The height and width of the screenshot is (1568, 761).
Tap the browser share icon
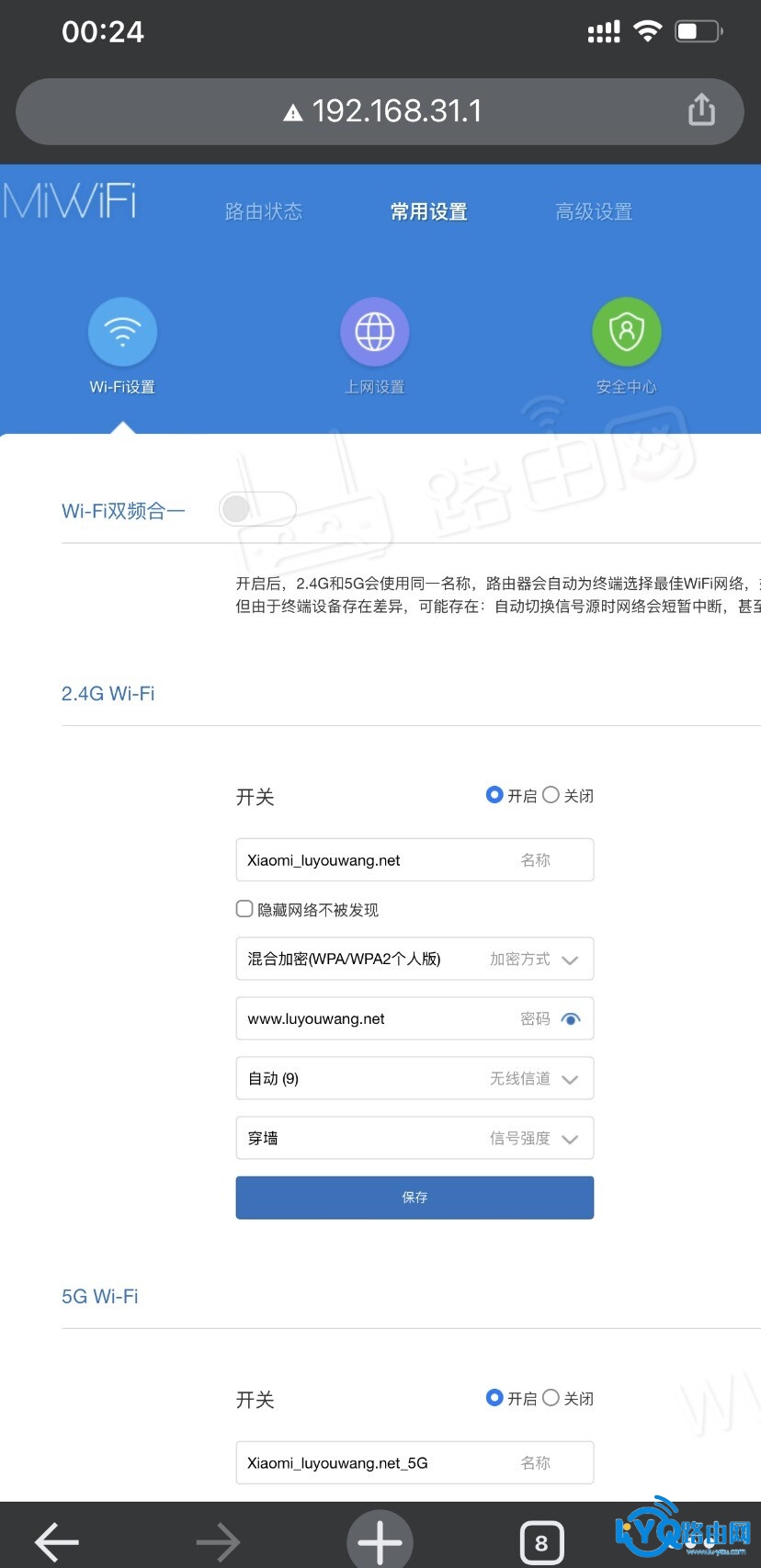(701, 110)
